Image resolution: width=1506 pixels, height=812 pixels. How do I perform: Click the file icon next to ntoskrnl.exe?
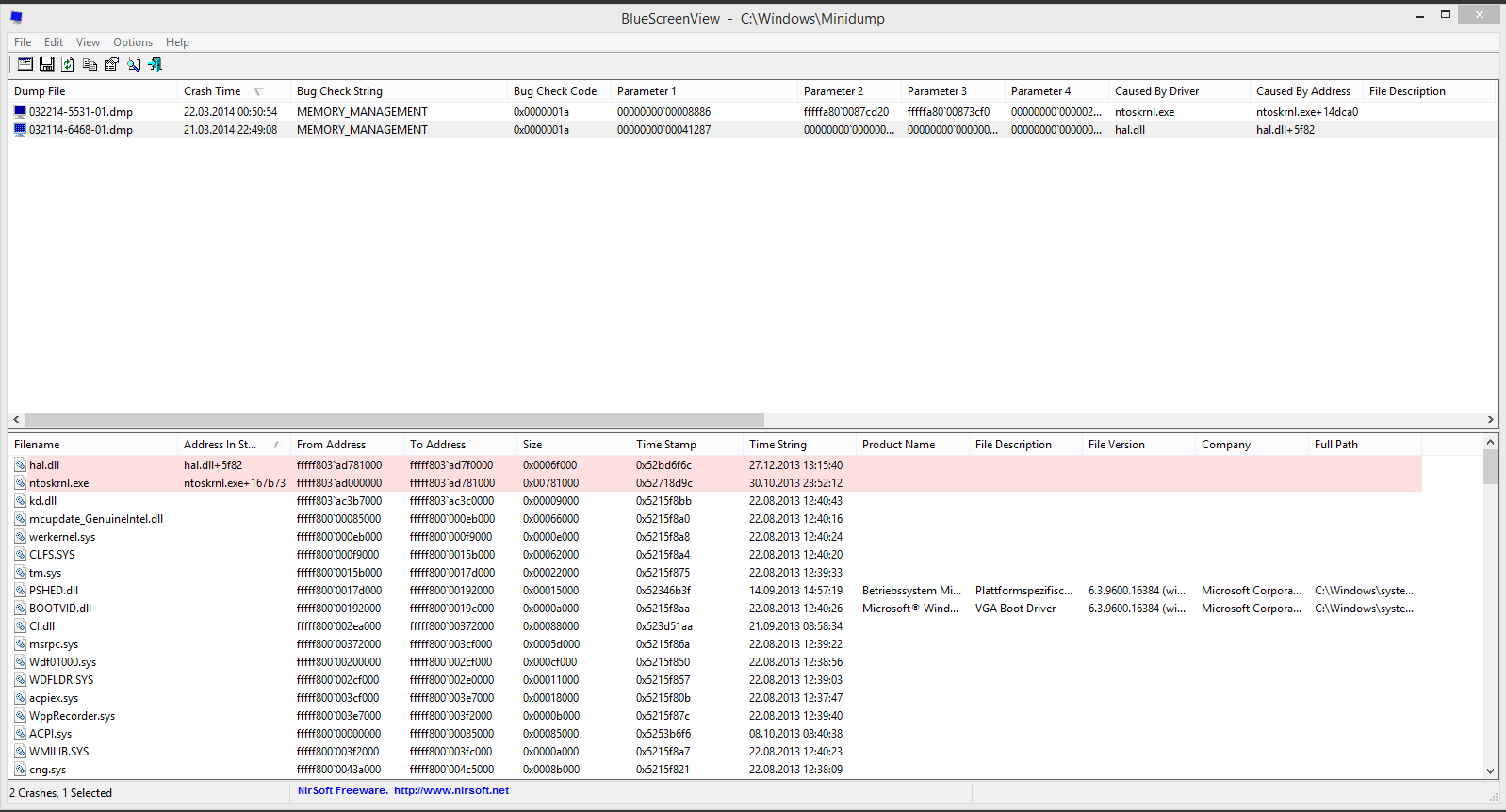(x=20, y=483)
